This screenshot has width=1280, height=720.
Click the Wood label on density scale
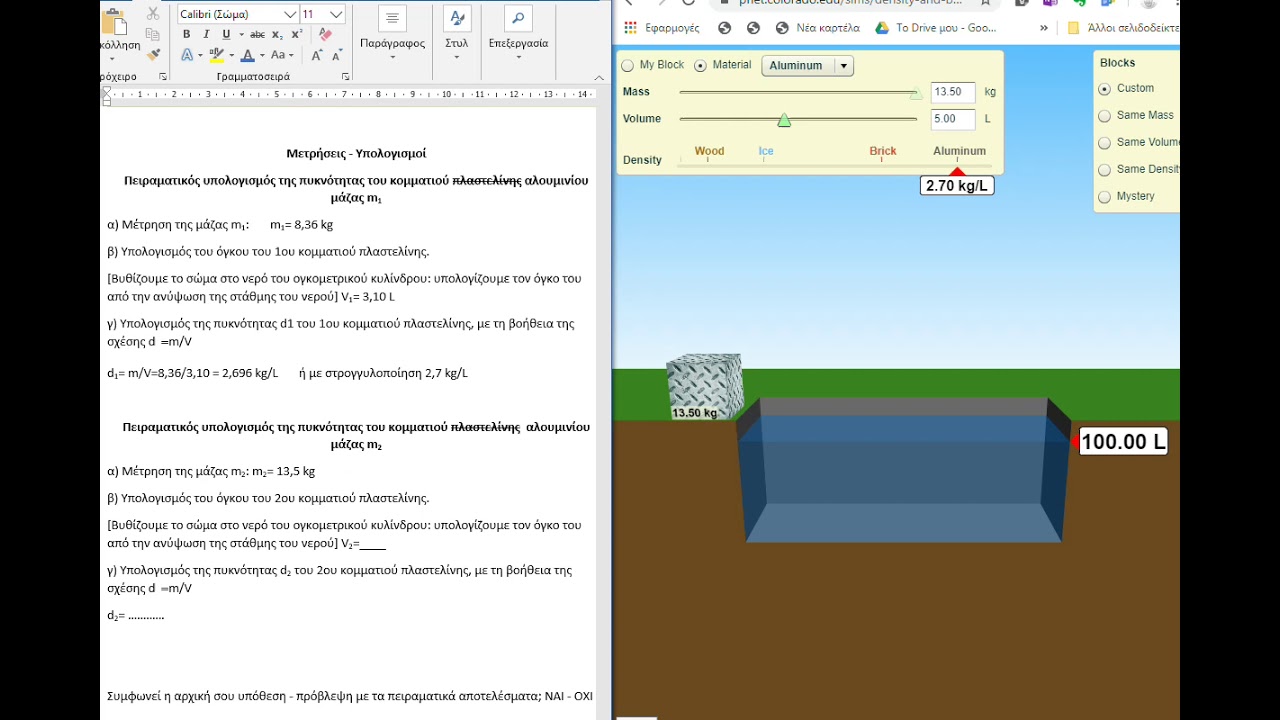click(709, 152)
